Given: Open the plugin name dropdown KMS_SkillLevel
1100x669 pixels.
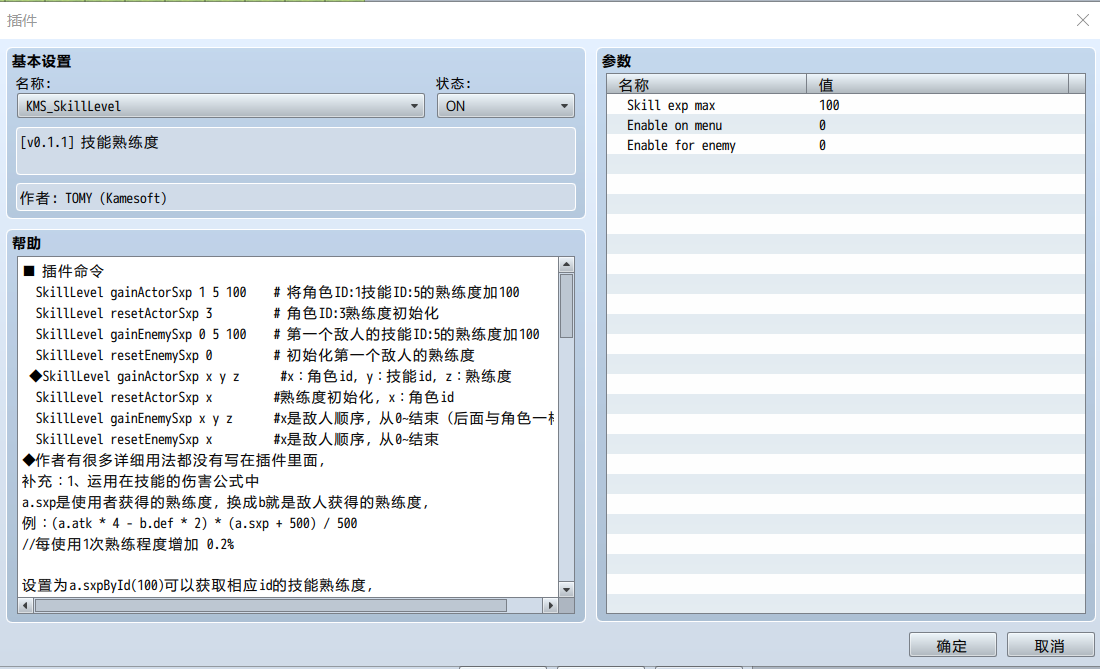Looking at the screenshot, I should click(220, 106).
